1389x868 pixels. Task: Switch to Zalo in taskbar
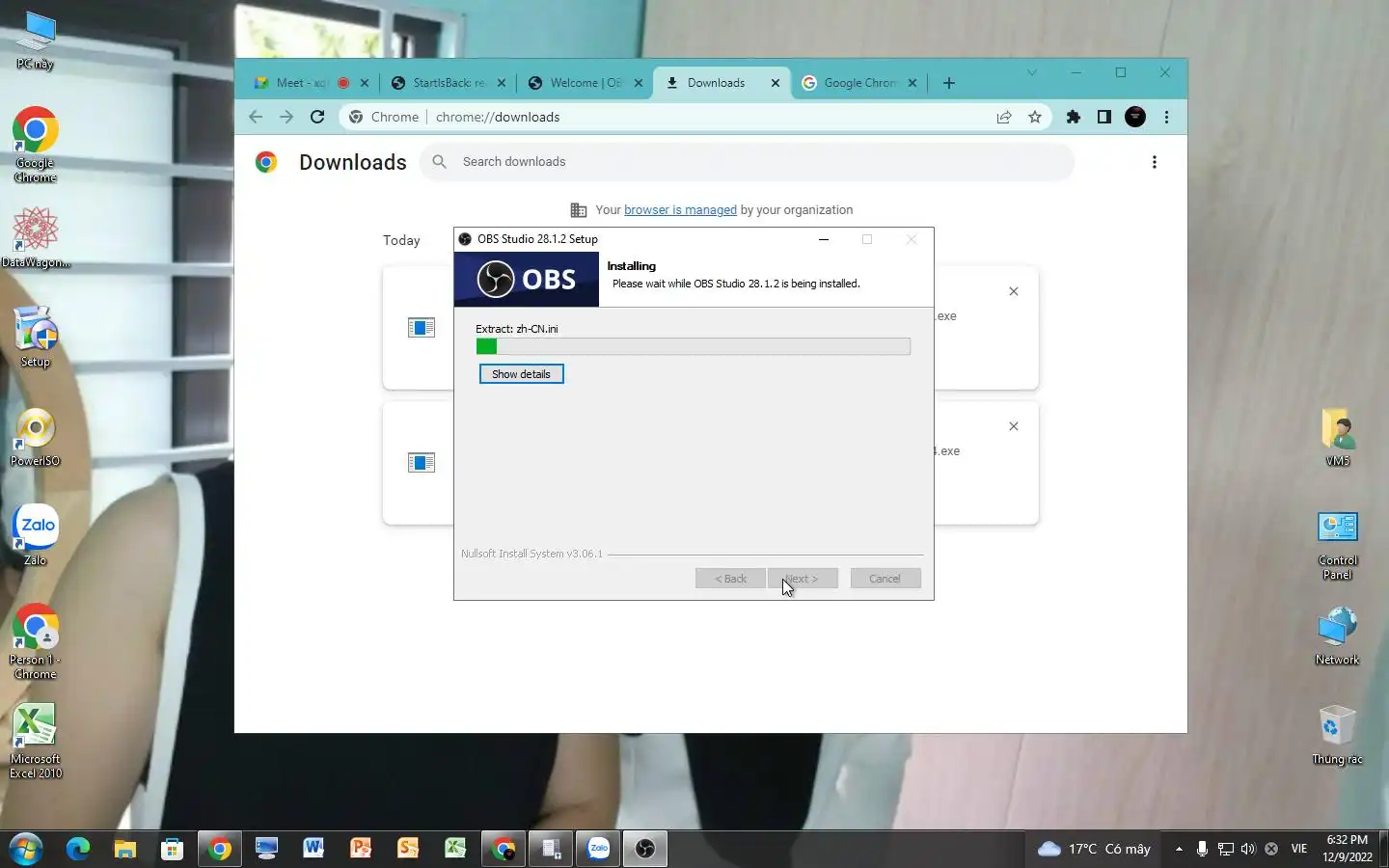(x=598, y=849)
